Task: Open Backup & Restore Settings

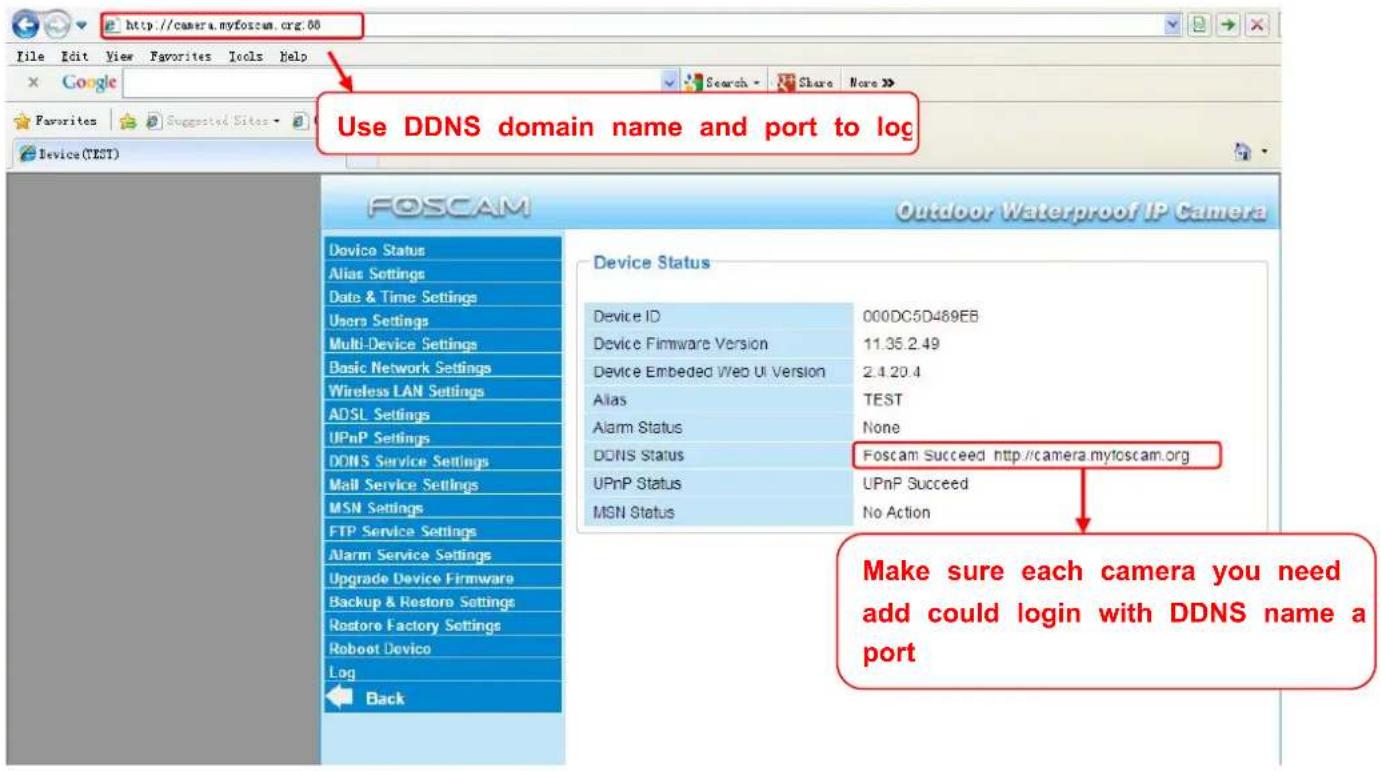Action: click(x=443, y=602)
